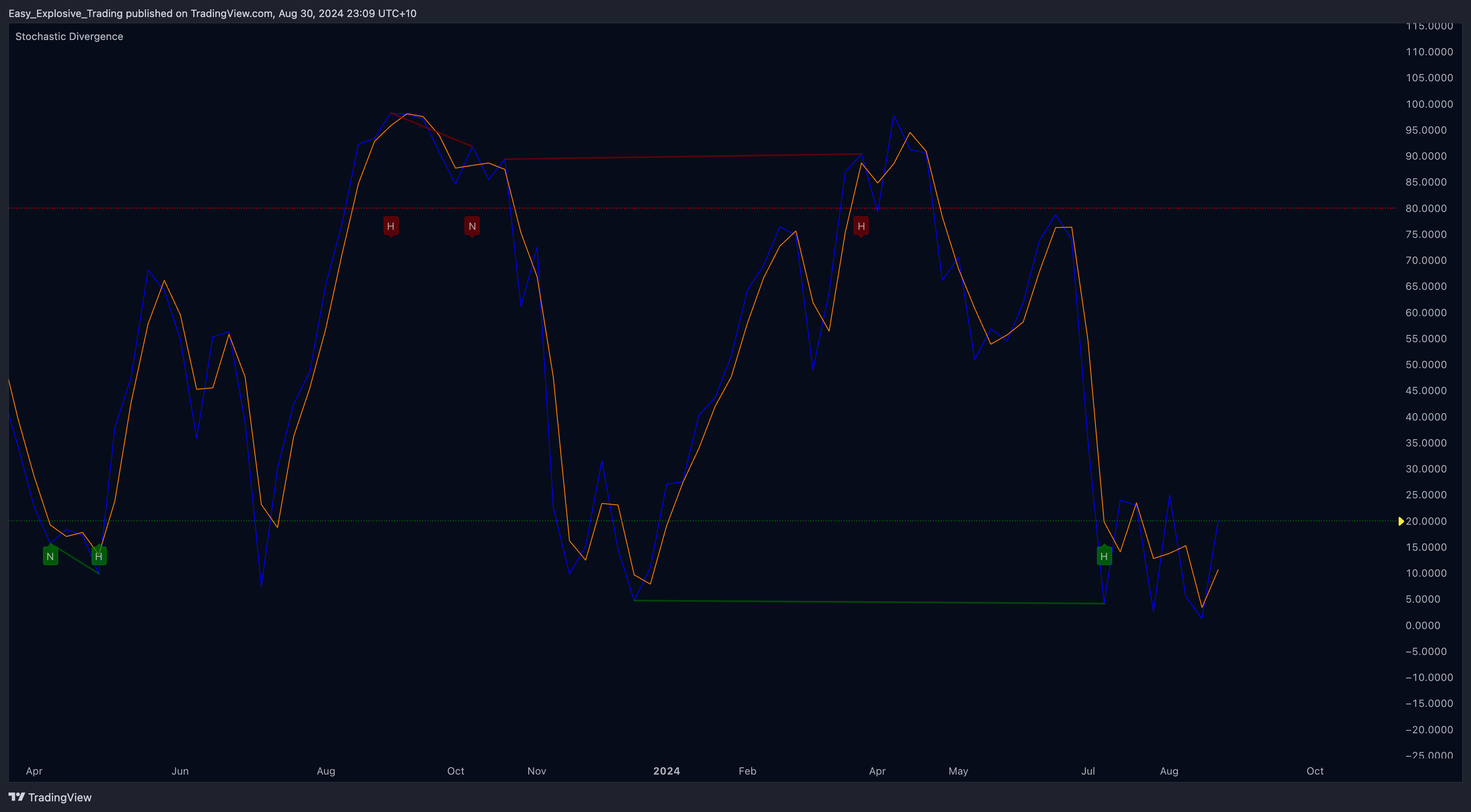This screenshot has width=1471, height=812.
Task: Click the 95.0000 price axis label
Action: [x=1426, y=130]
